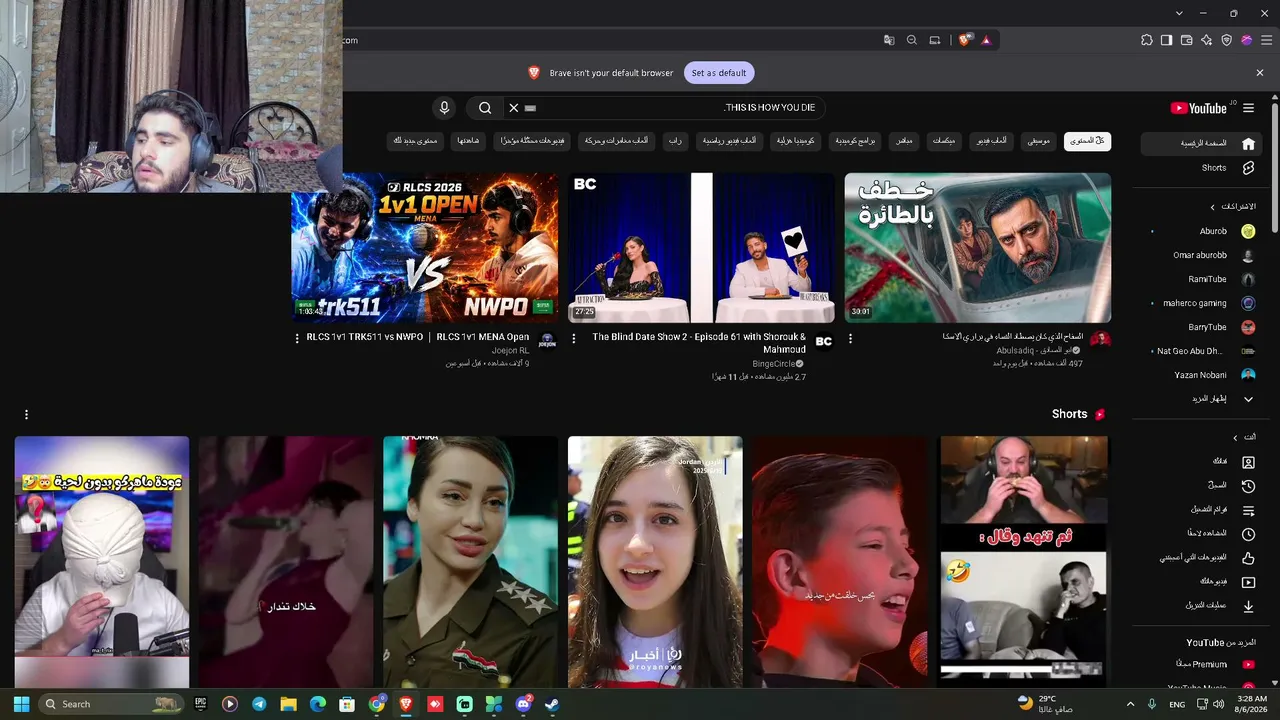Open Brave VPN shield icon
The image size is (1280, 720).
1227,40
